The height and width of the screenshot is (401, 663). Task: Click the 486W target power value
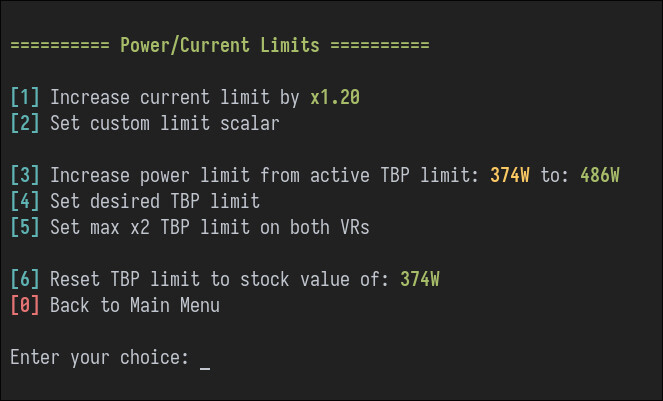(x=600, y=176)
